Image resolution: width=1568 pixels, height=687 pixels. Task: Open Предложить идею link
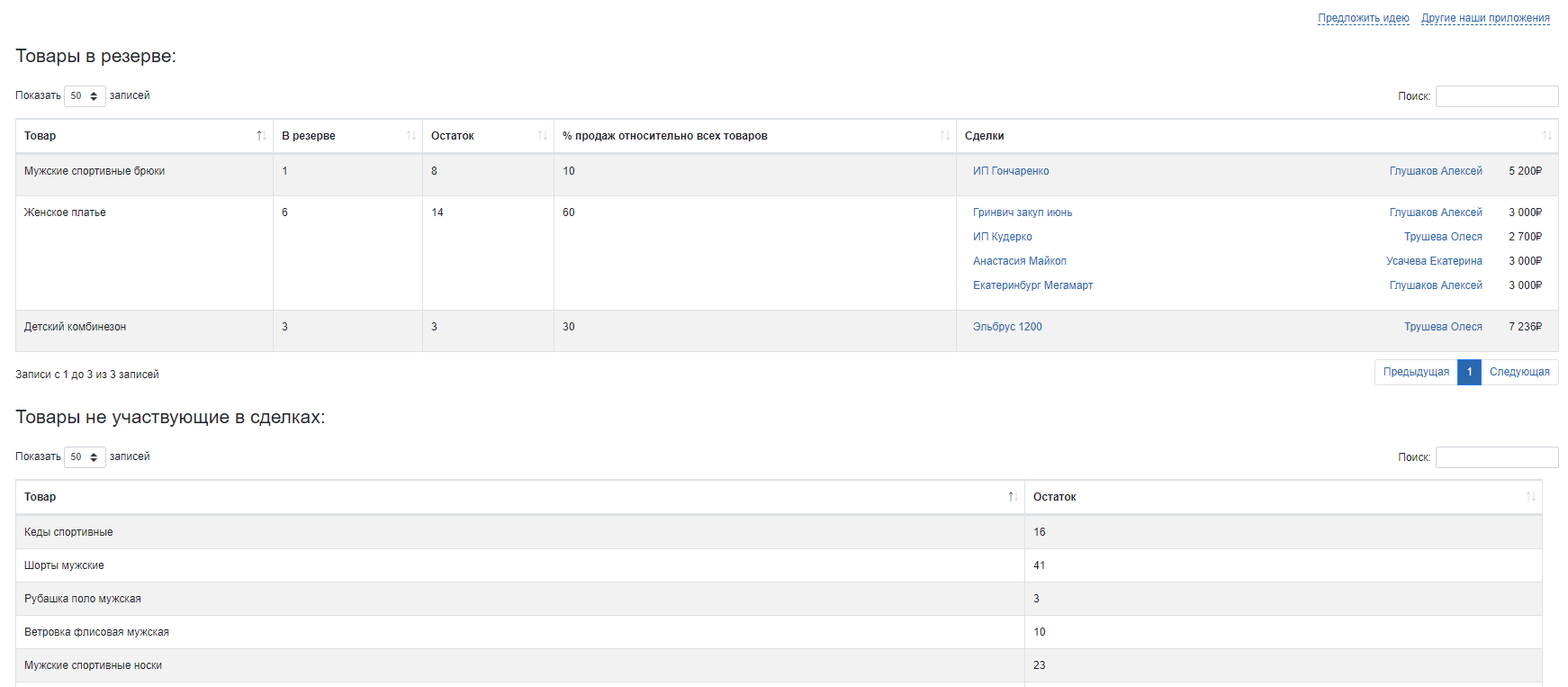click(x=1363, y=18)
